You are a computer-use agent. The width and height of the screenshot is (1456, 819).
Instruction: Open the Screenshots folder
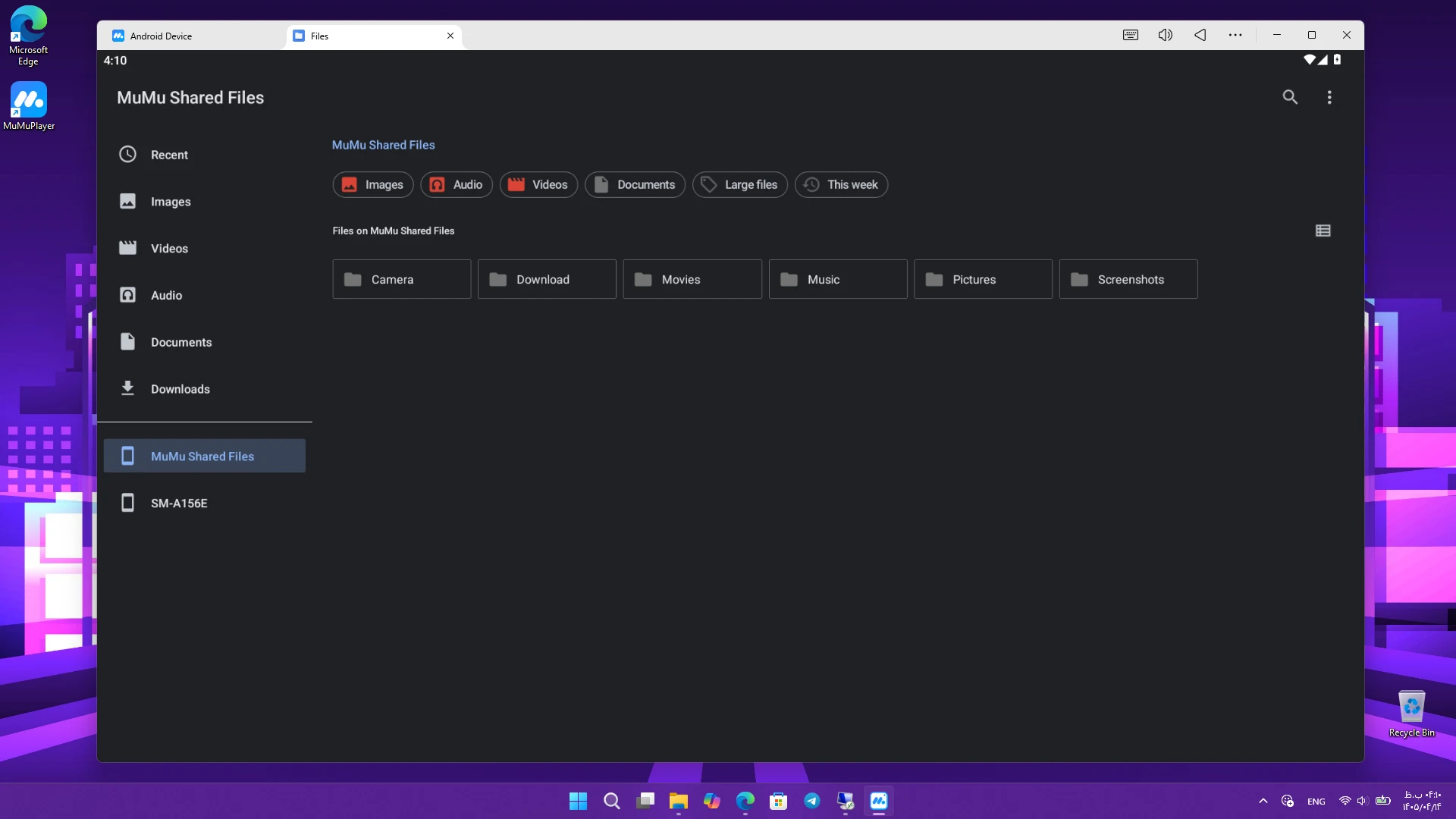tap(1128, 279)
